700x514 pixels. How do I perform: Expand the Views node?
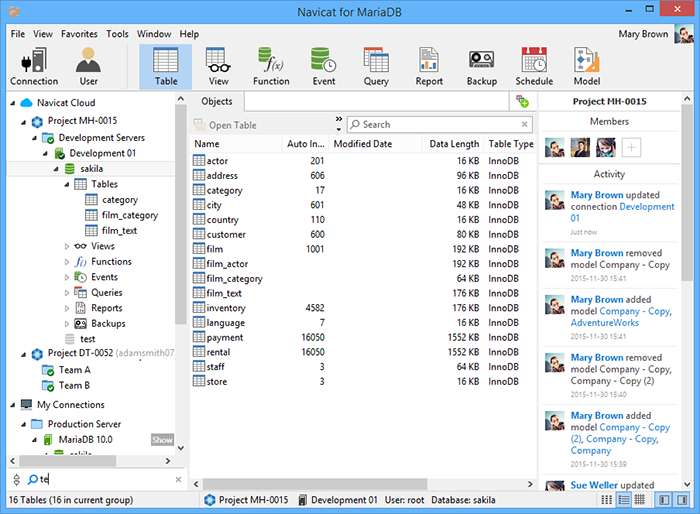click(67, 246)
